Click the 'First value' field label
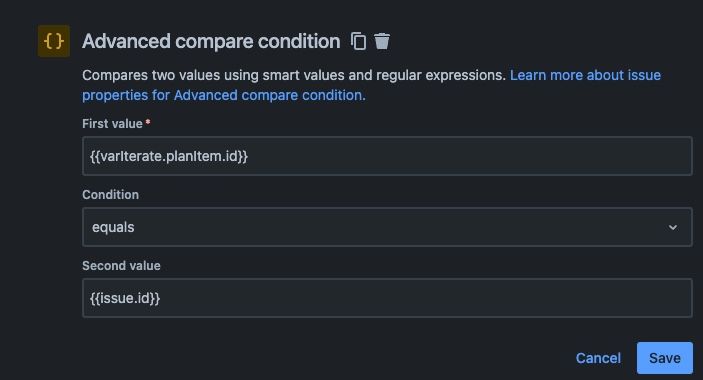This screenshot has height=380, width=703. (x=112, y=124)
